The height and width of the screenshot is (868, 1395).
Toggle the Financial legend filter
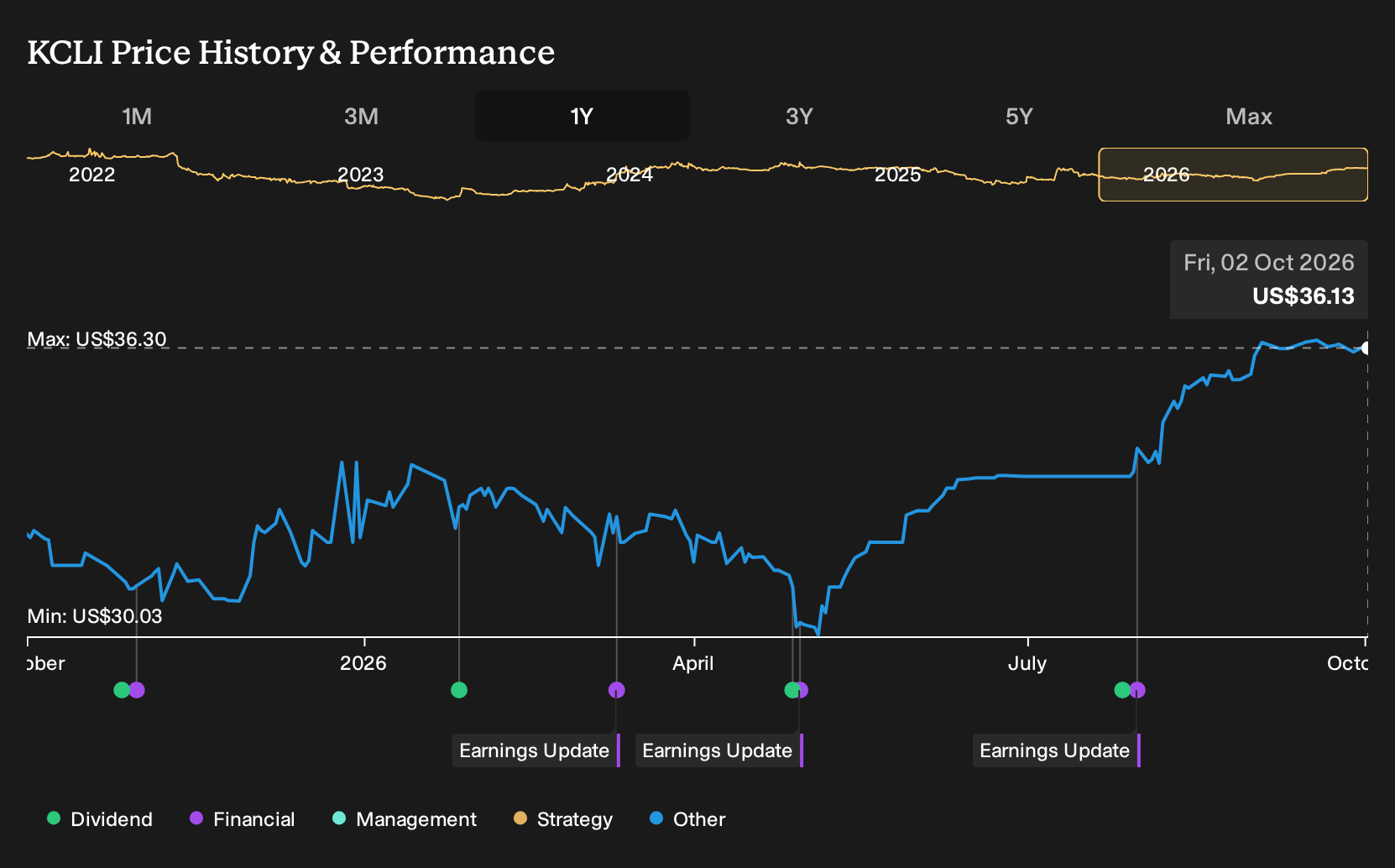pos(242,819)
